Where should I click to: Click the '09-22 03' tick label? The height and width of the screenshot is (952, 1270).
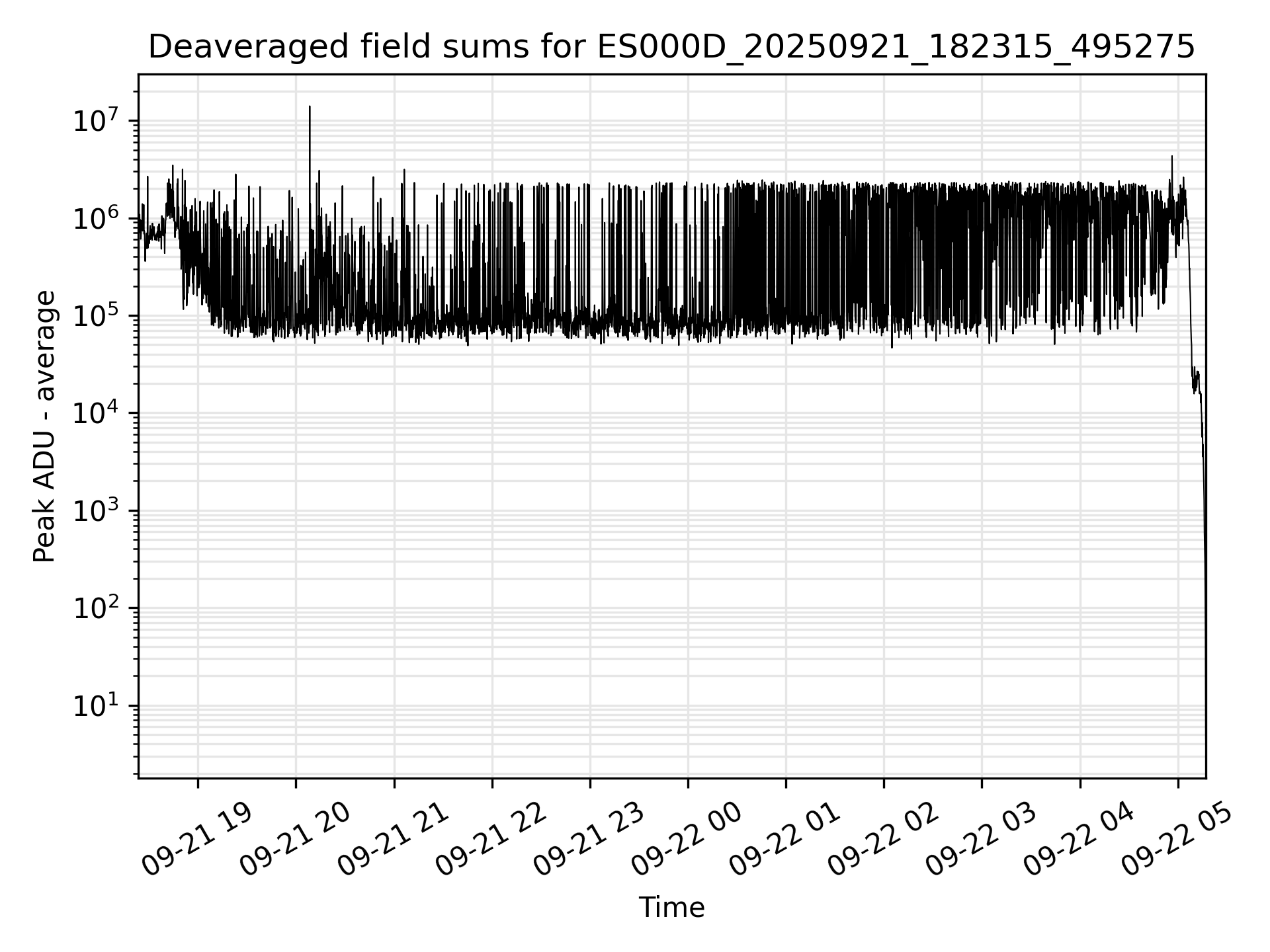(981, 840)
